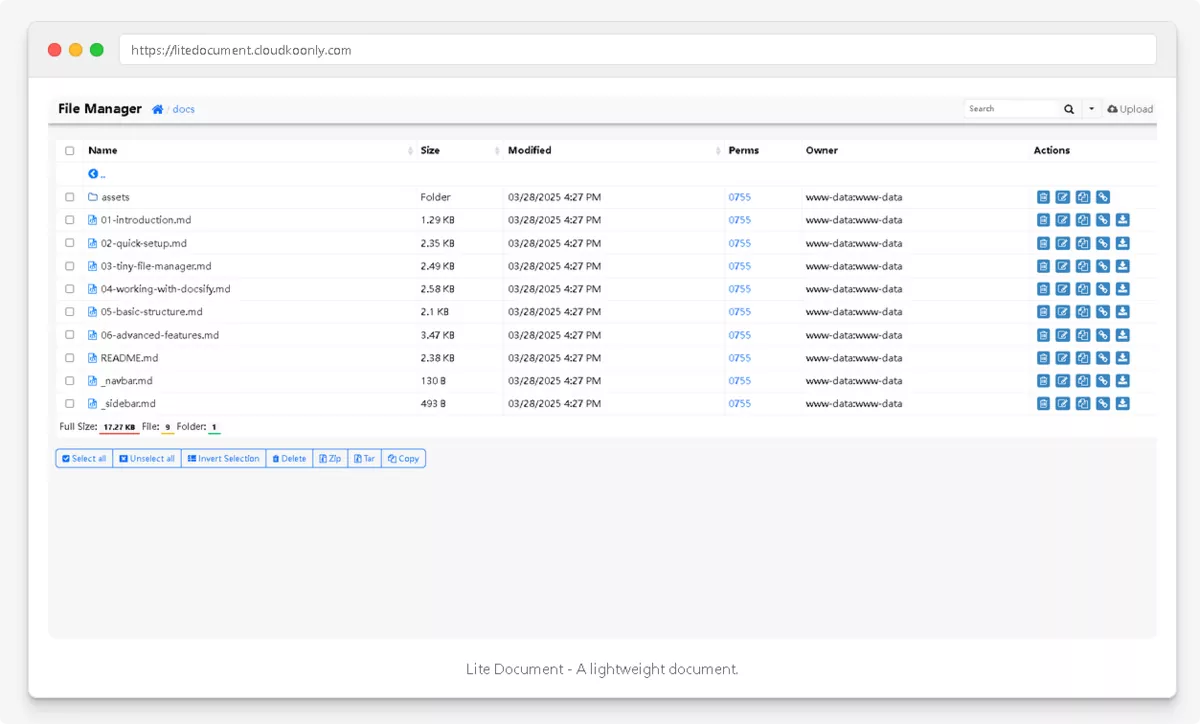
Task: Get direct link icon for 03-tiny-file-manager.md
Action: pyautogui.click(x=1103, y=266)
